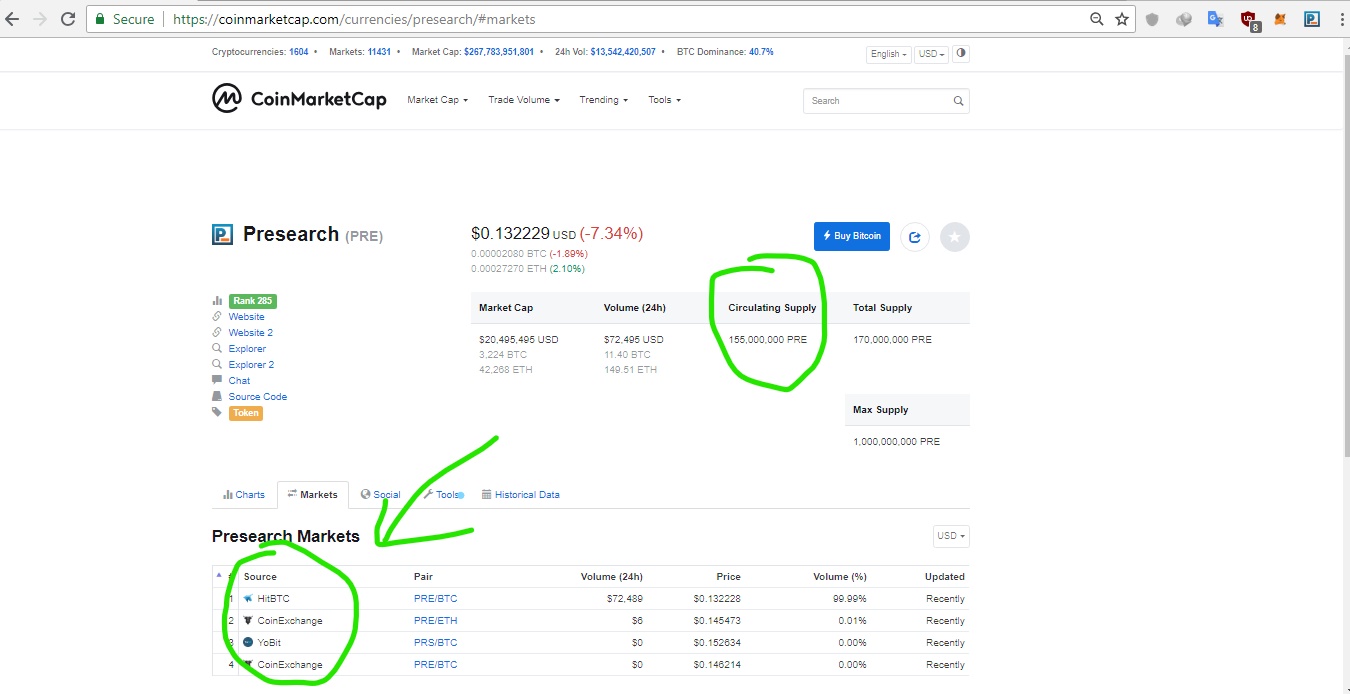This screenshot has width=1350, height=694.
Task: Open the Explorer link
Action: (247, 349)
